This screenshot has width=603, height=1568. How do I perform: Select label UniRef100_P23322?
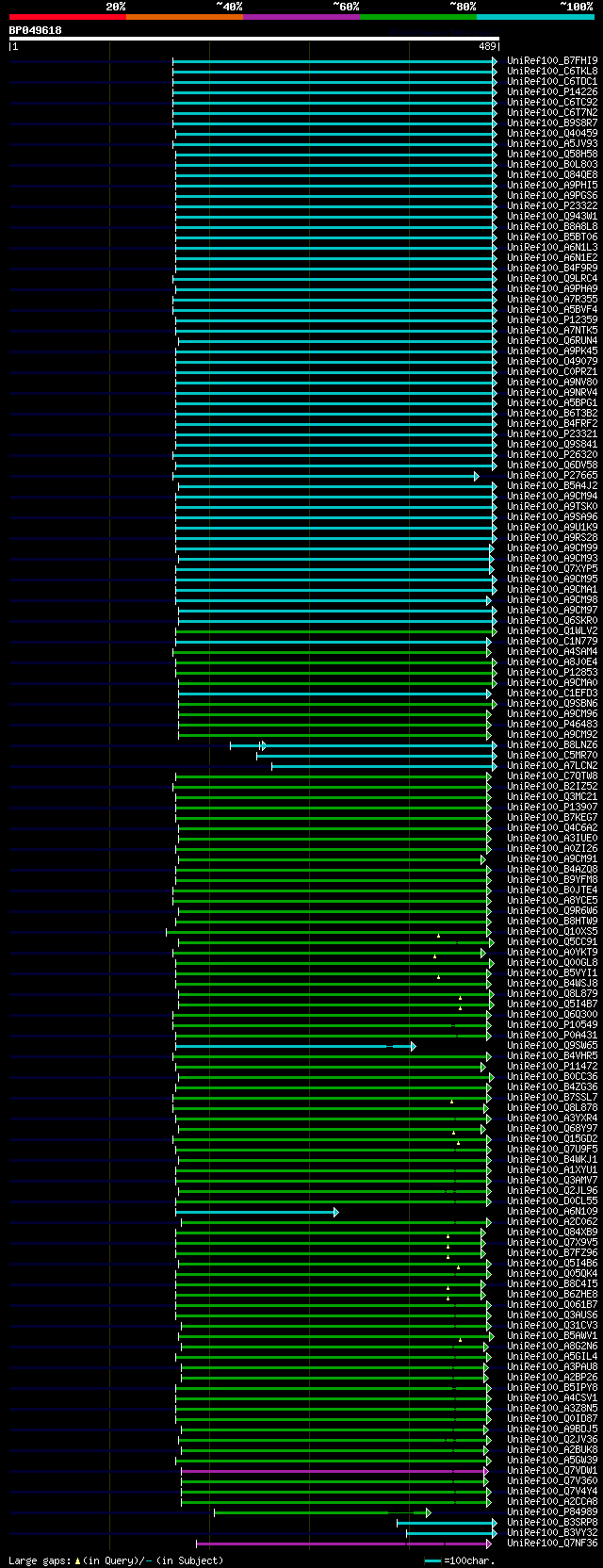[552, 205]
